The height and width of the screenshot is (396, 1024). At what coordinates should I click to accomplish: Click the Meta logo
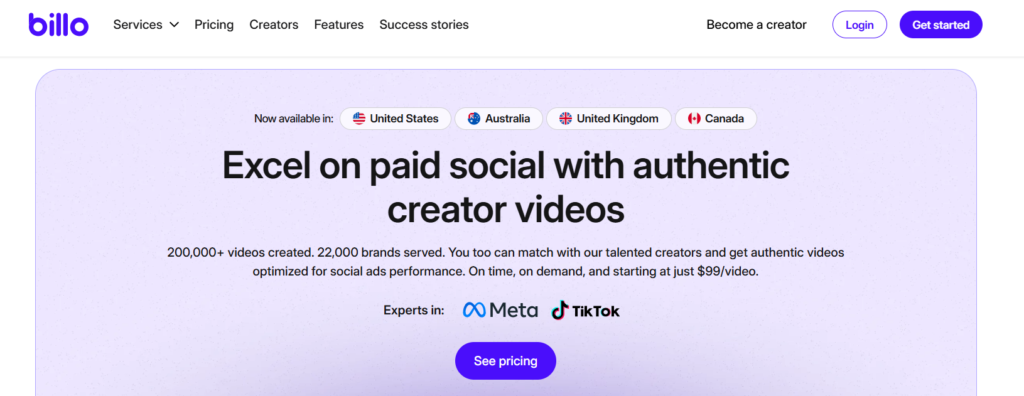point(500,310)
